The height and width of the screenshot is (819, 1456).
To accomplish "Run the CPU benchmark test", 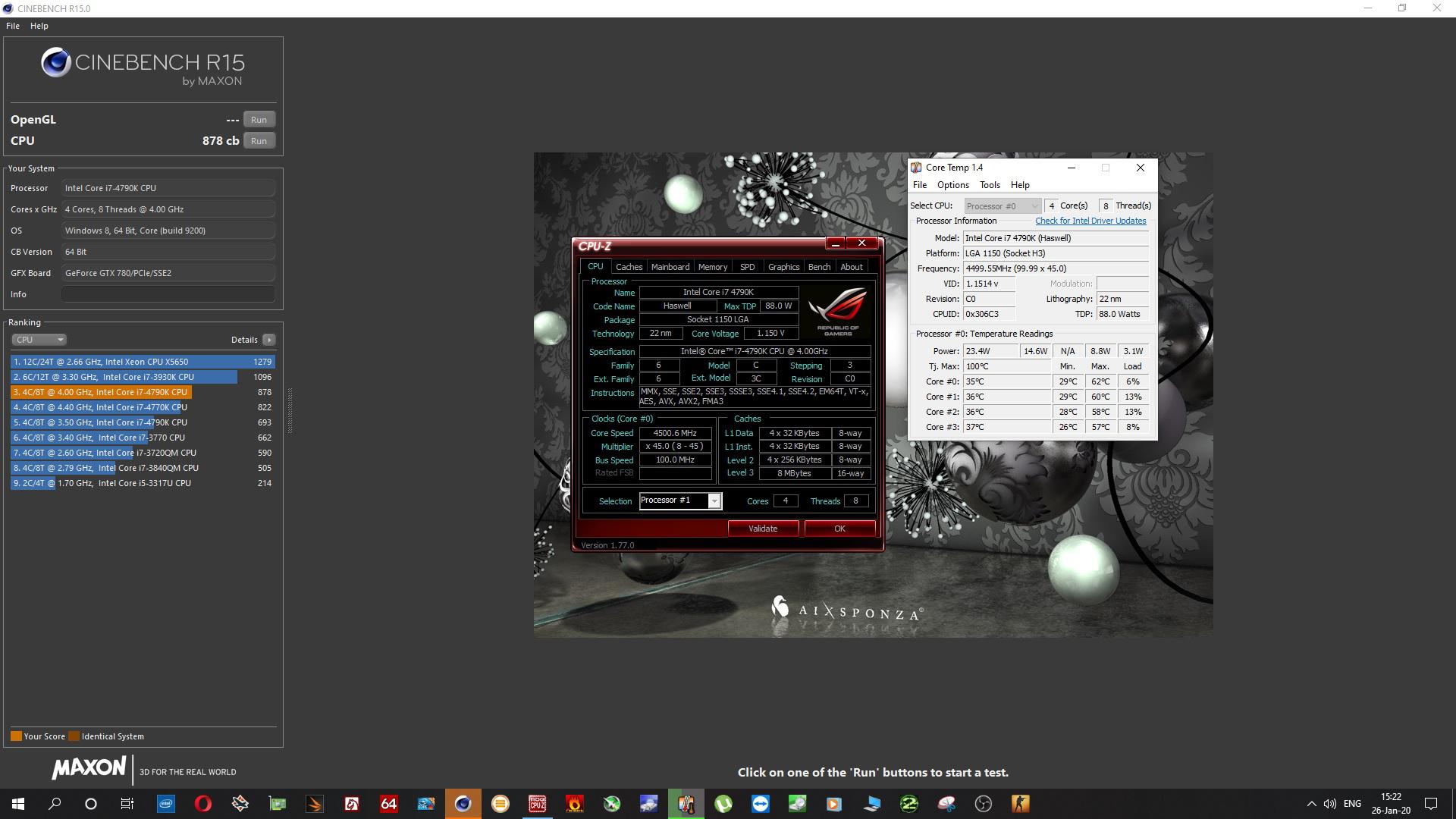I will coord(259,141).
